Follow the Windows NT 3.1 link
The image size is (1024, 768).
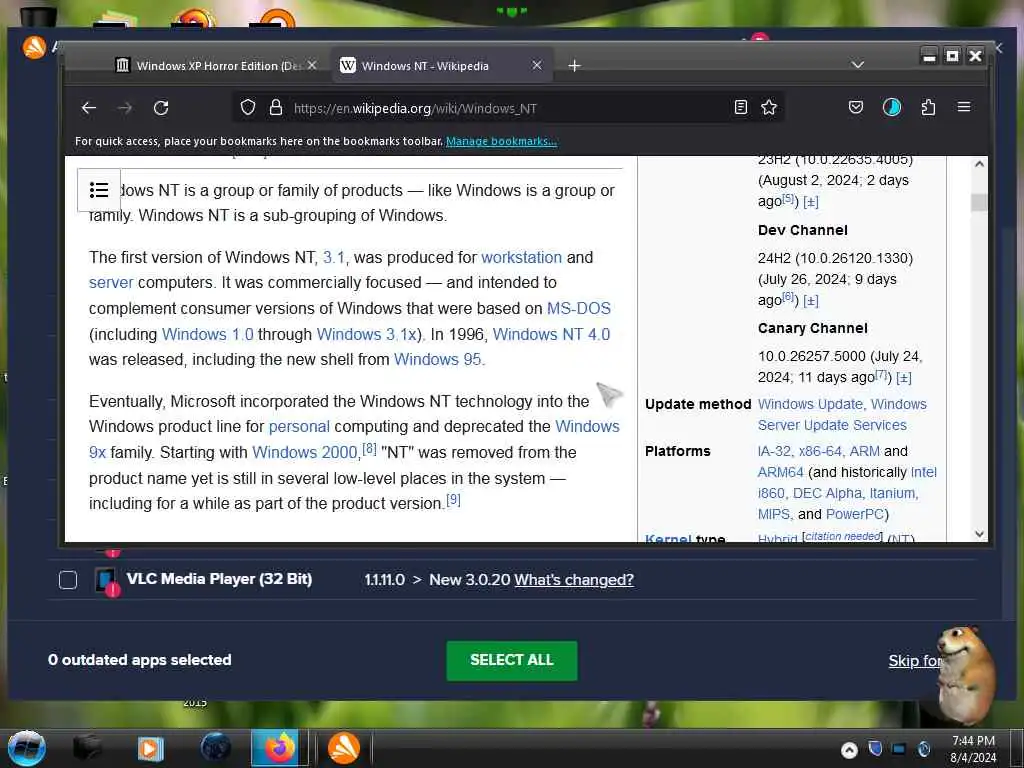point(334,257)
